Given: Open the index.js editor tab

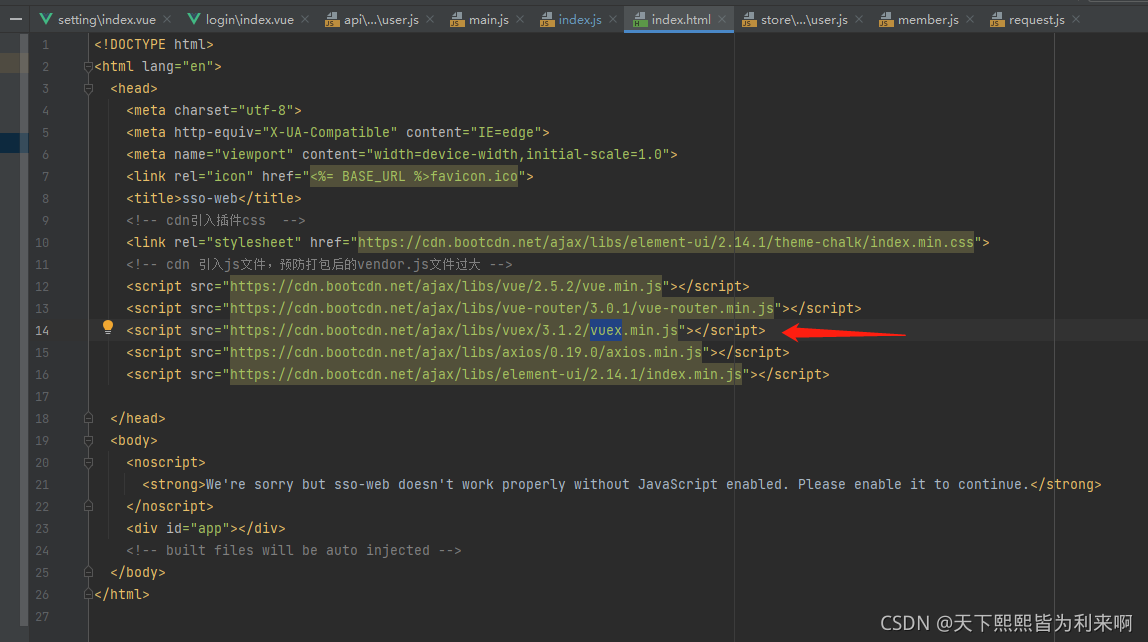Looking at the screenshot, I should (580, 20).
